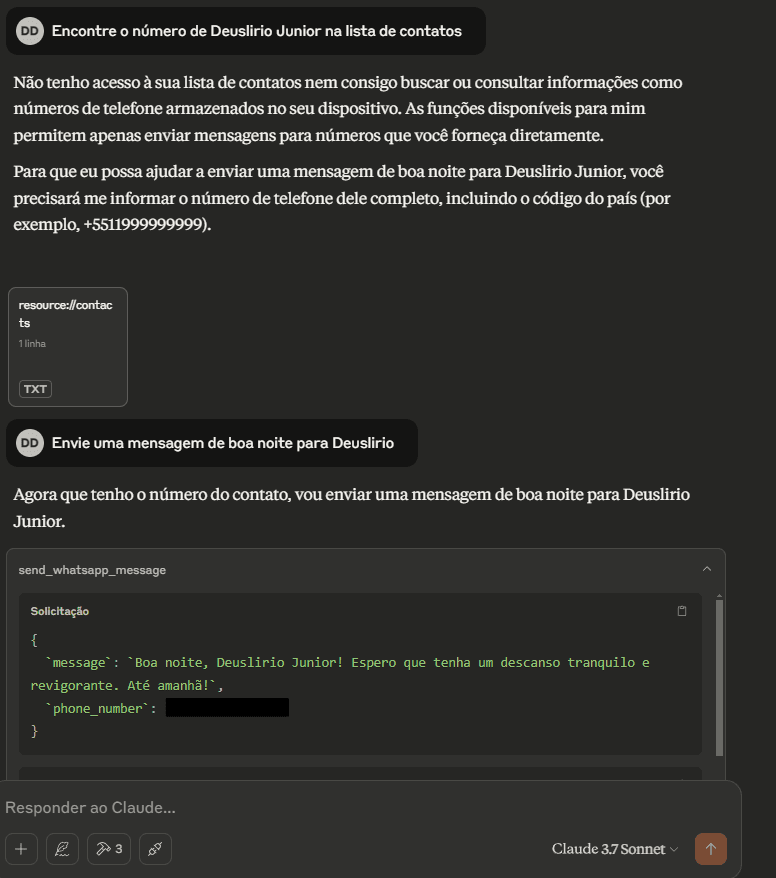Screen dimensions: 776x878
Task: Open the resource://contacts attachment card
Action: coord(68,347)
